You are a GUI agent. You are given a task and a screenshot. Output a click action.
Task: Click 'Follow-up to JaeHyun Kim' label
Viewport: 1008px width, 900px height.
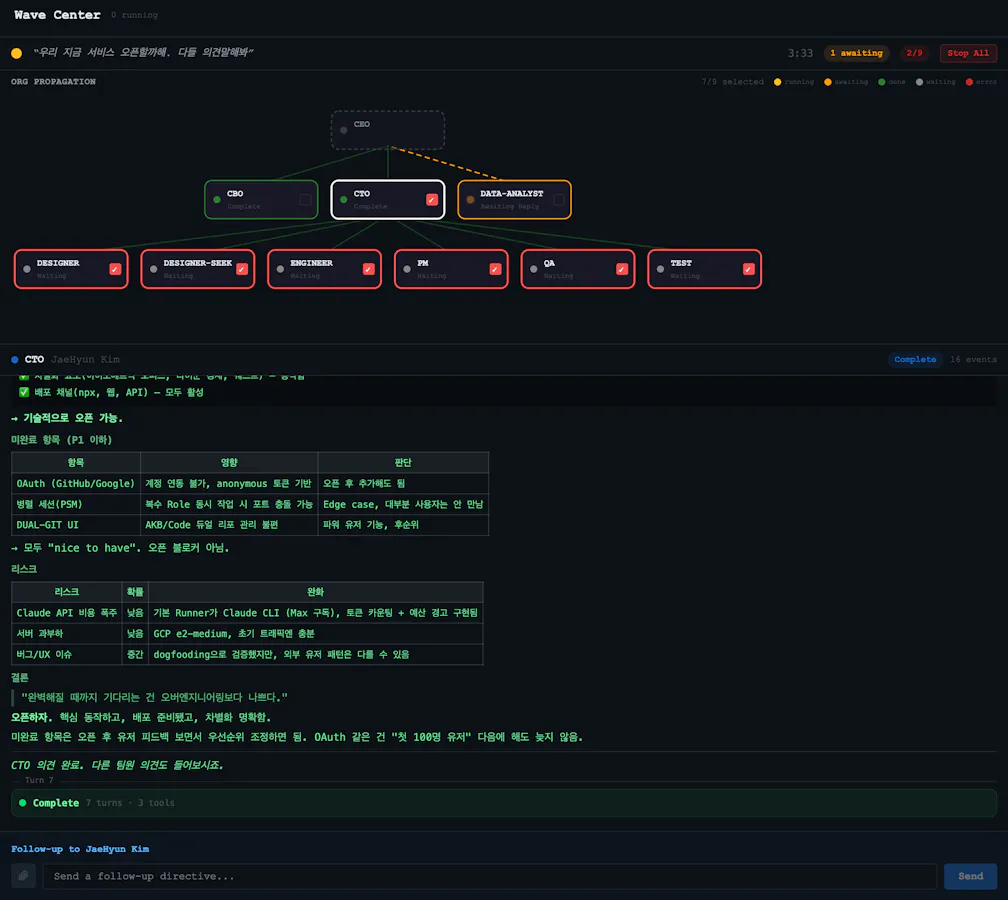click(x=80, y=849)
